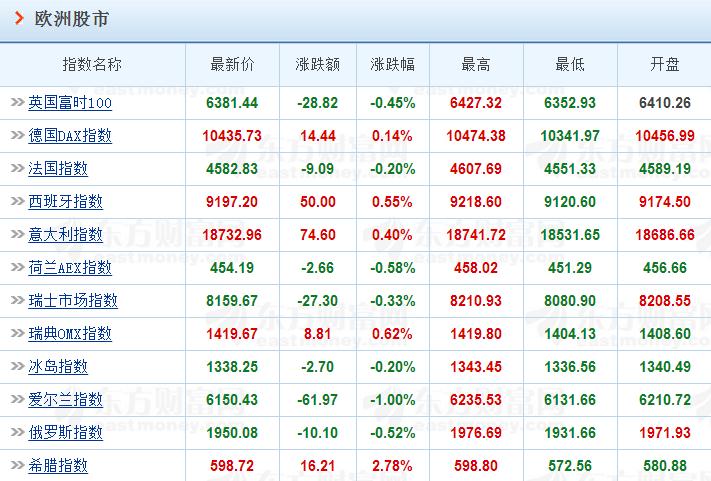Open the 瑞士市场指数 link
This screenshot has width=711, height=481.
[x=73, y=301]
